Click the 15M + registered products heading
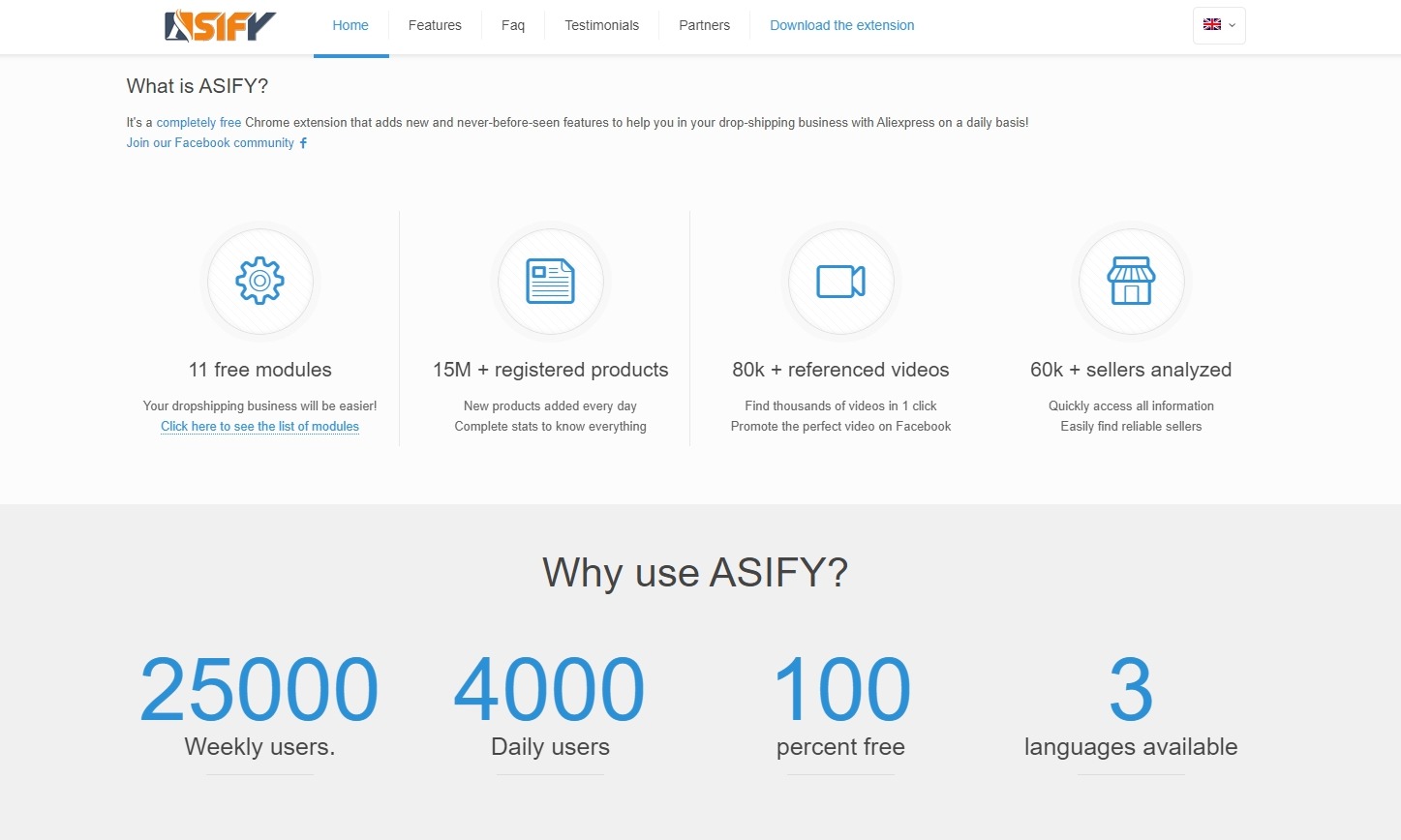Screen dimensions: 1401x840 click(551, 370)
